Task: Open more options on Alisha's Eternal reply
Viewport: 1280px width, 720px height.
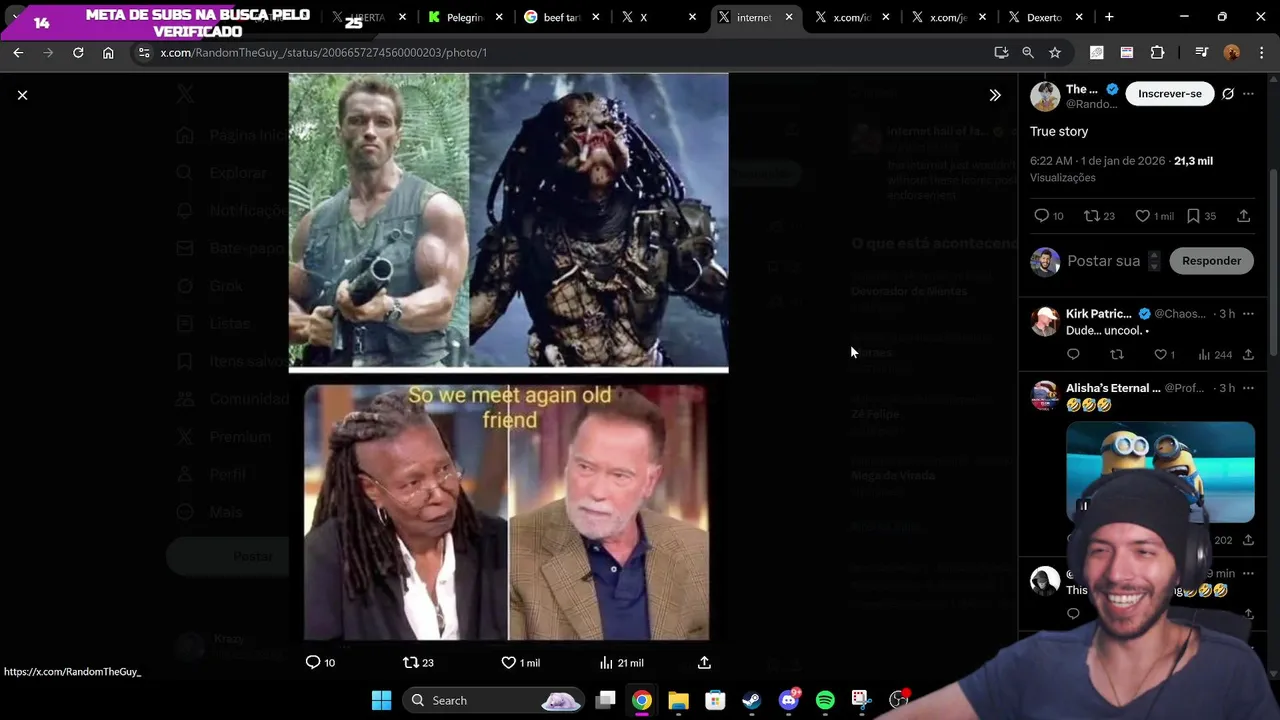Action: tap(1248, 388)
